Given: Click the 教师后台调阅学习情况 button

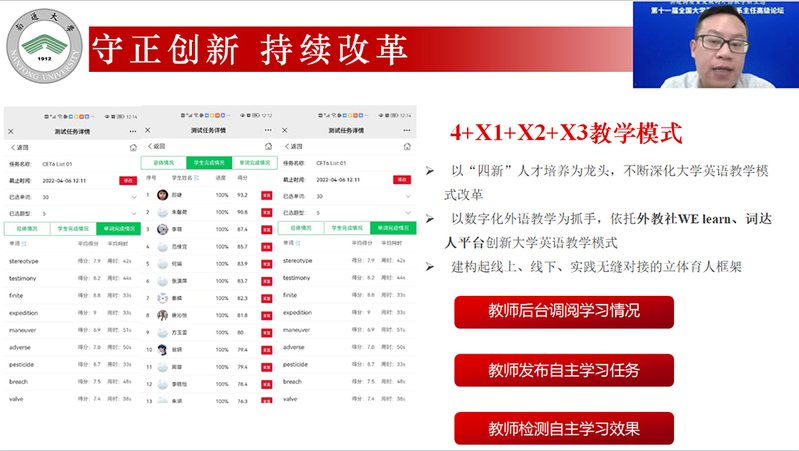Looking at the screenshot, I should [x=563, y=311].
